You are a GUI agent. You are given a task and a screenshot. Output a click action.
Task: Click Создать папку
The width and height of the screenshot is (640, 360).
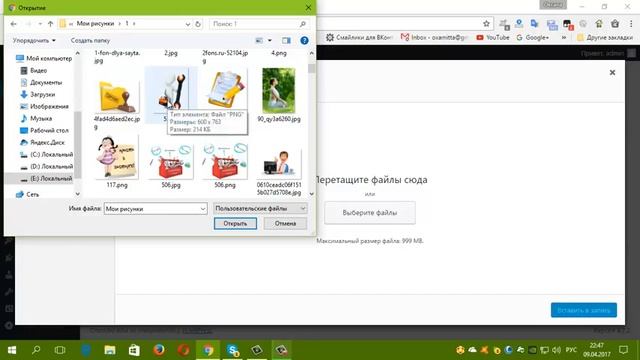90,40
